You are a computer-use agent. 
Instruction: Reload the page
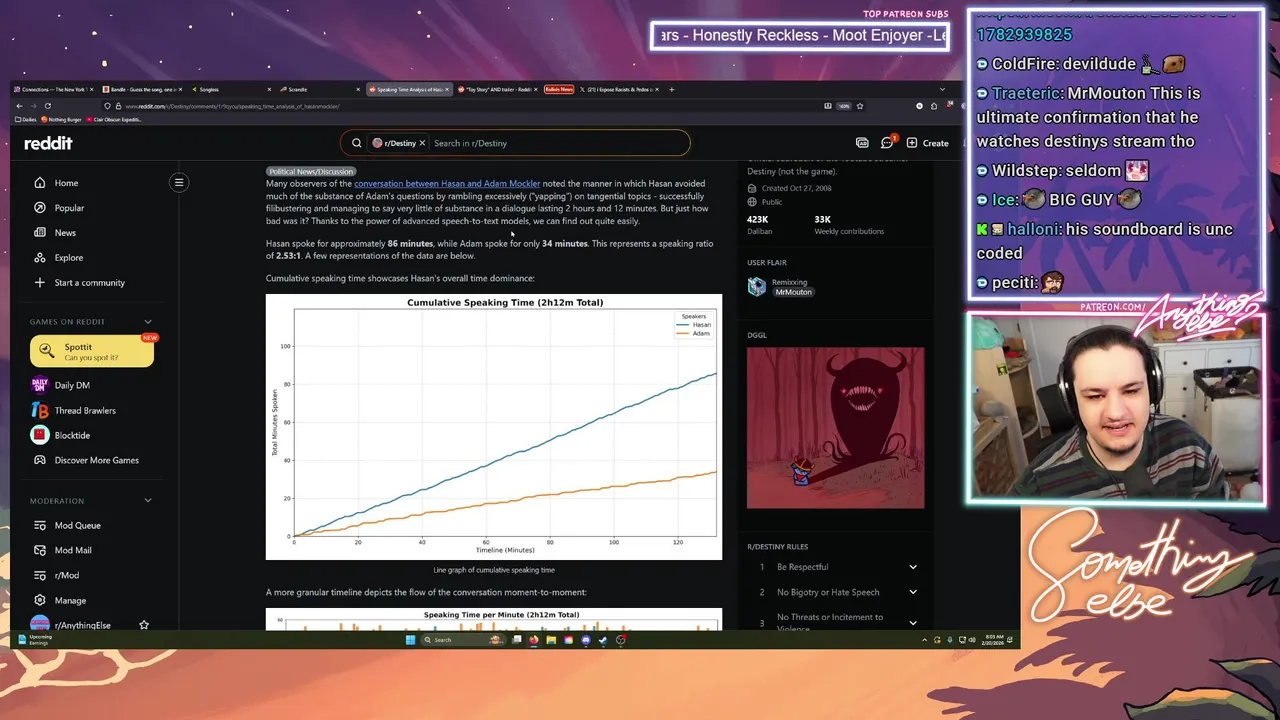[x=47, y=106]
